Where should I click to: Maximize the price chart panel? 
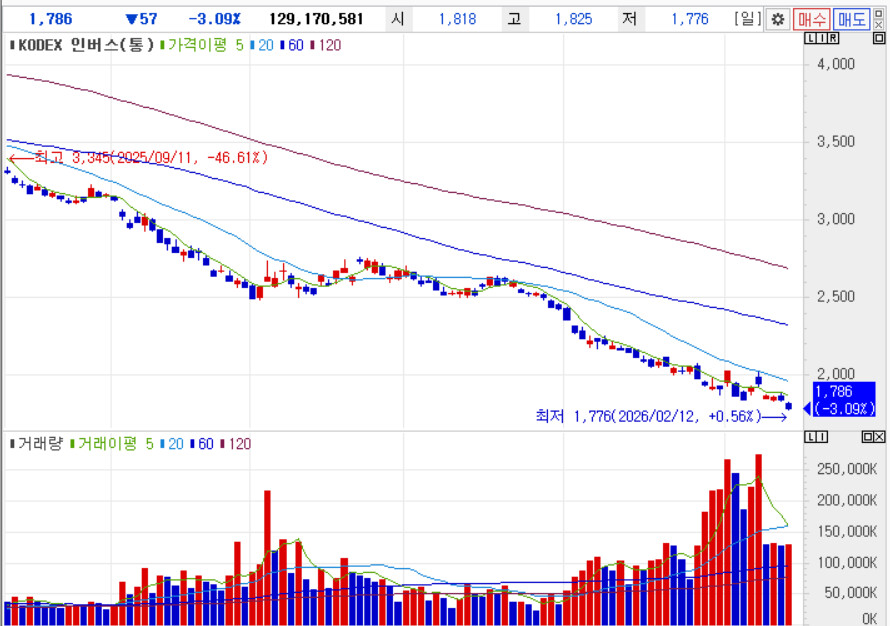point(878,38)
